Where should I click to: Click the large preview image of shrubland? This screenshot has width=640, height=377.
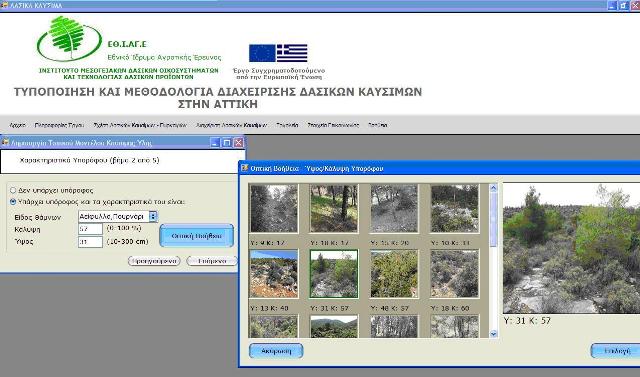click(571, 248)
